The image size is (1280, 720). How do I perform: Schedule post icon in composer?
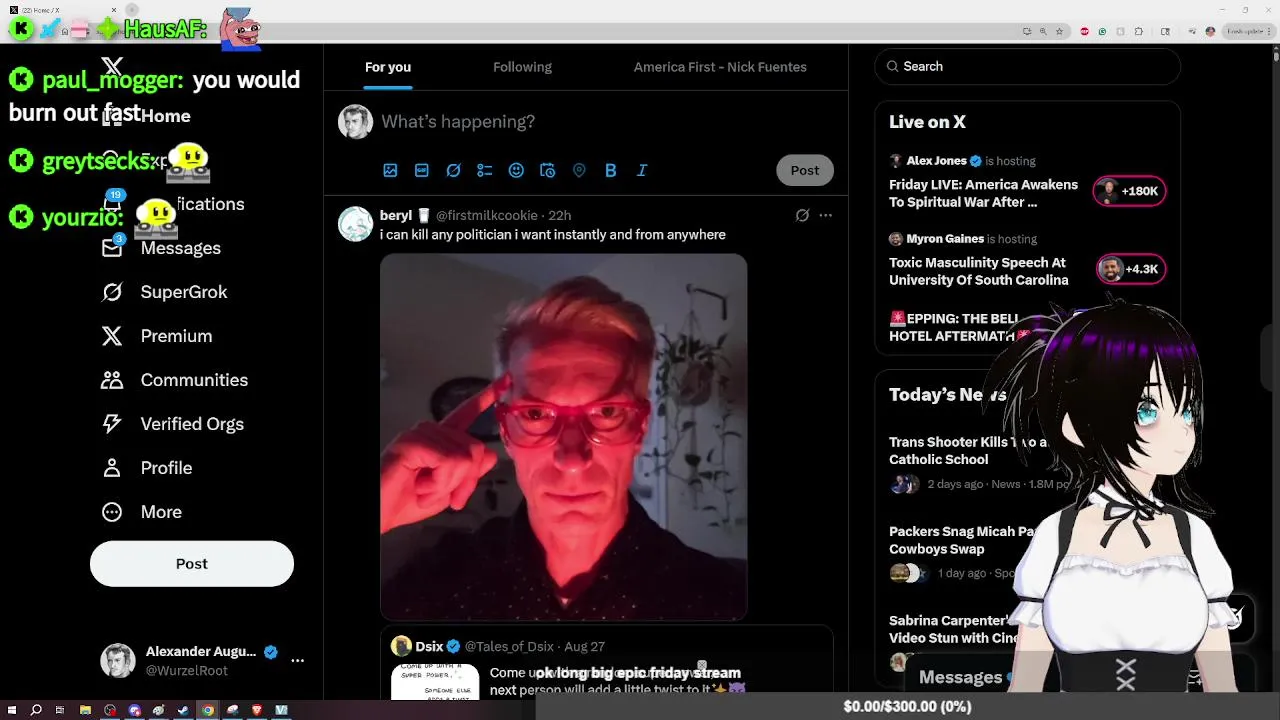click(x=547, y=170)
